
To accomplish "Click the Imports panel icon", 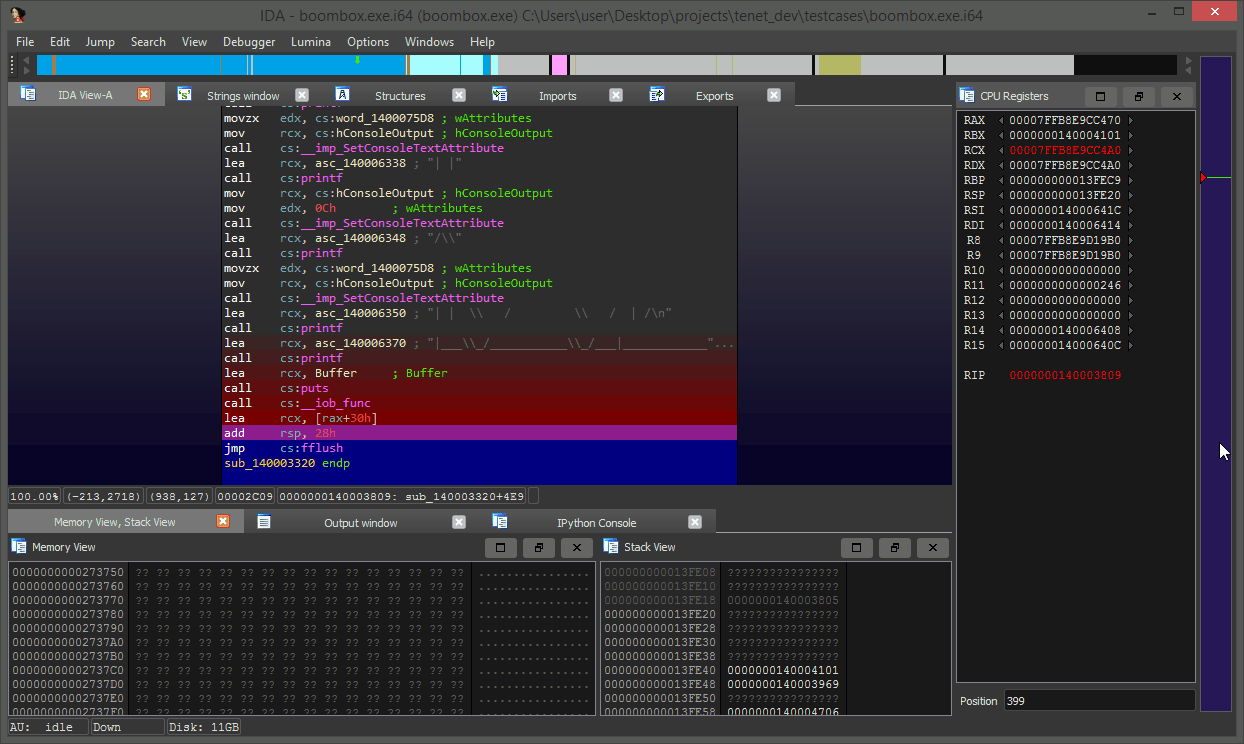I will [499, 94].
